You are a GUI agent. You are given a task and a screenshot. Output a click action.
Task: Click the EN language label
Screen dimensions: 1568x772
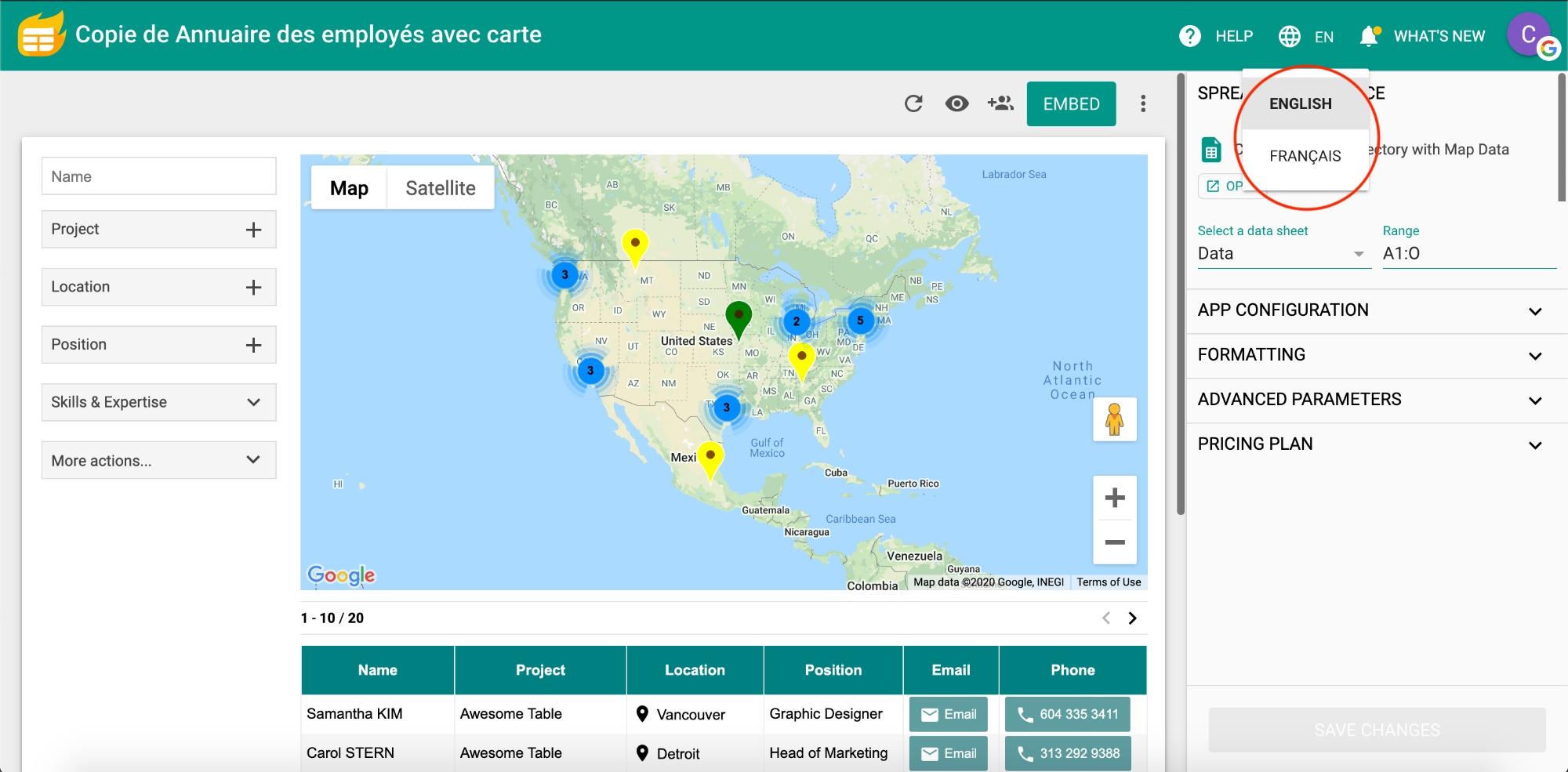click(x=1324, y=37)
